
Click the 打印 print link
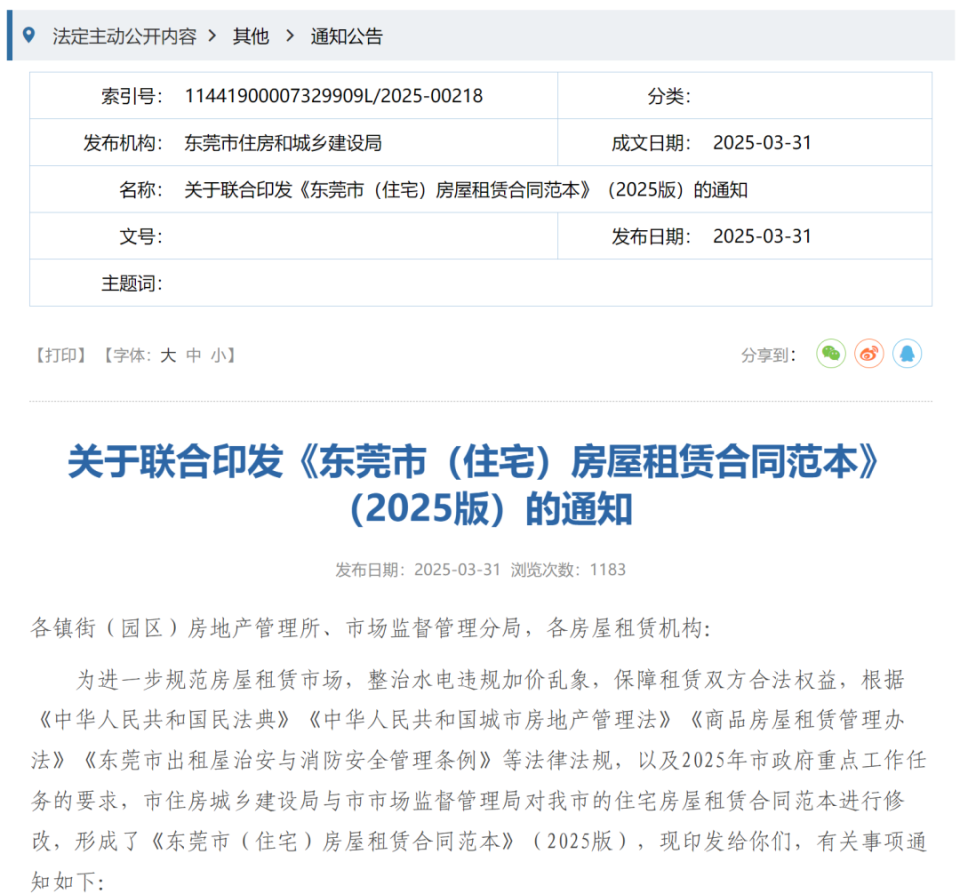pyautogui.click(x=62, y=355)
